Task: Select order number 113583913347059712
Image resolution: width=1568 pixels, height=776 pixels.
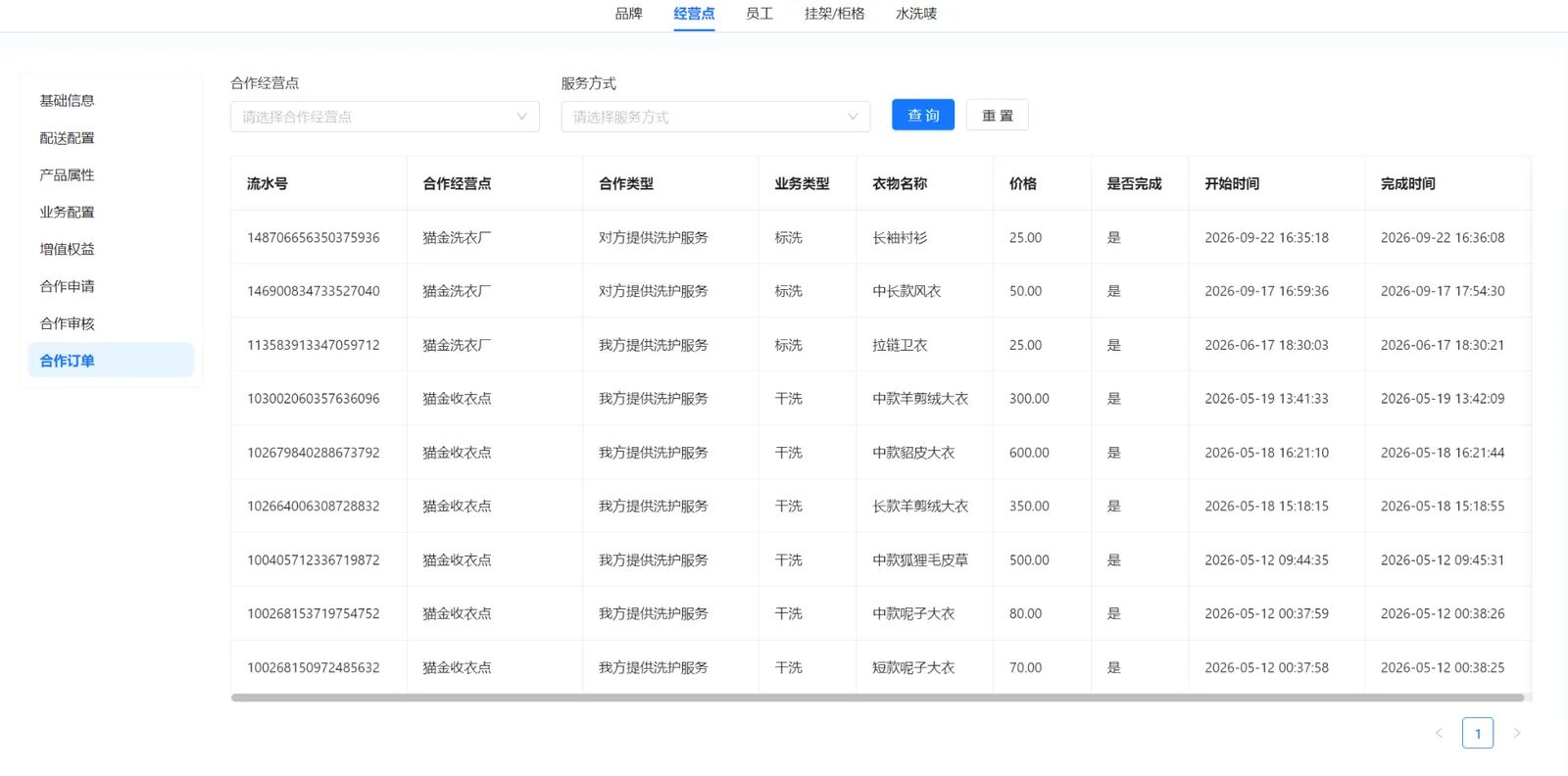Action: (x=314, y=345)
